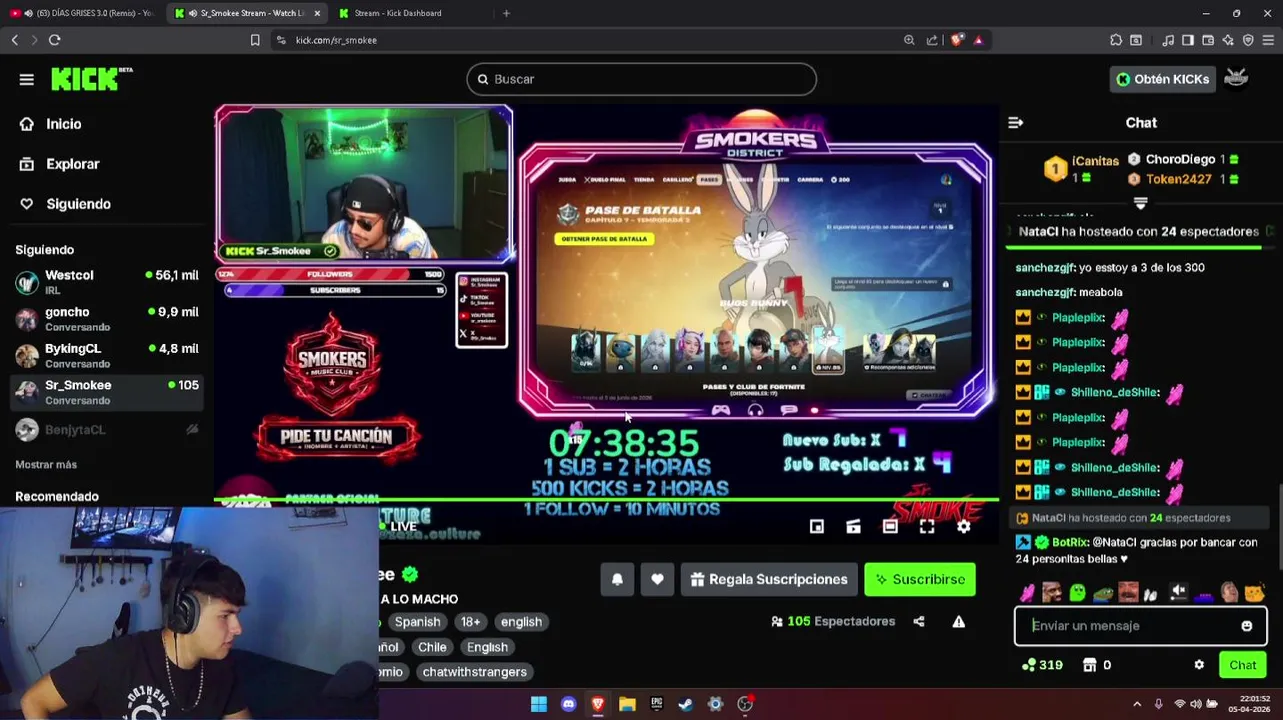Open Steam from the taskbar
1283x720 pixels.
click(x=686, y=704)
